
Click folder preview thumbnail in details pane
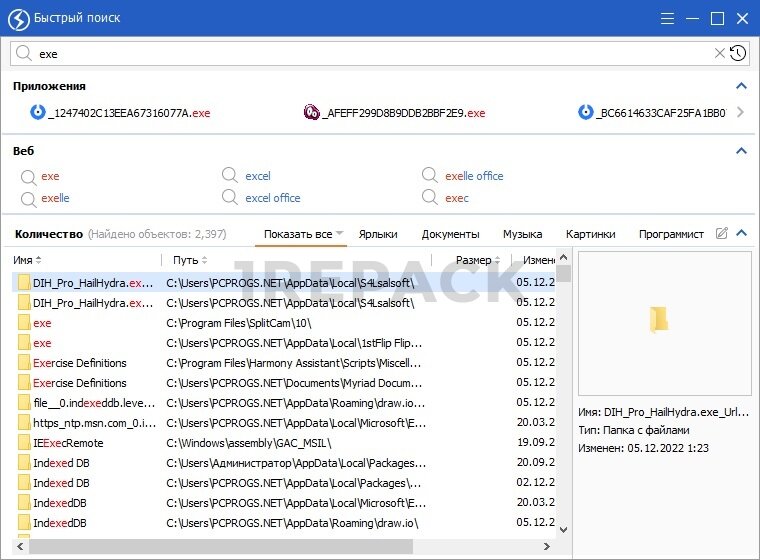(658, 320)
